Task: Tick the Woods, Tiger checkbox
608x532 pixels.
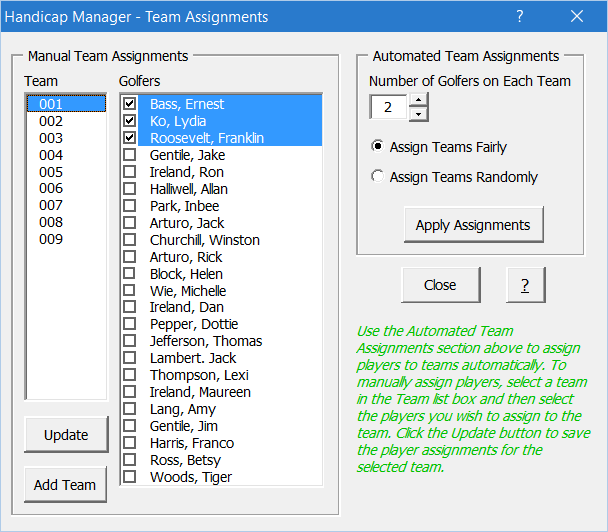Action: point(130,477)
